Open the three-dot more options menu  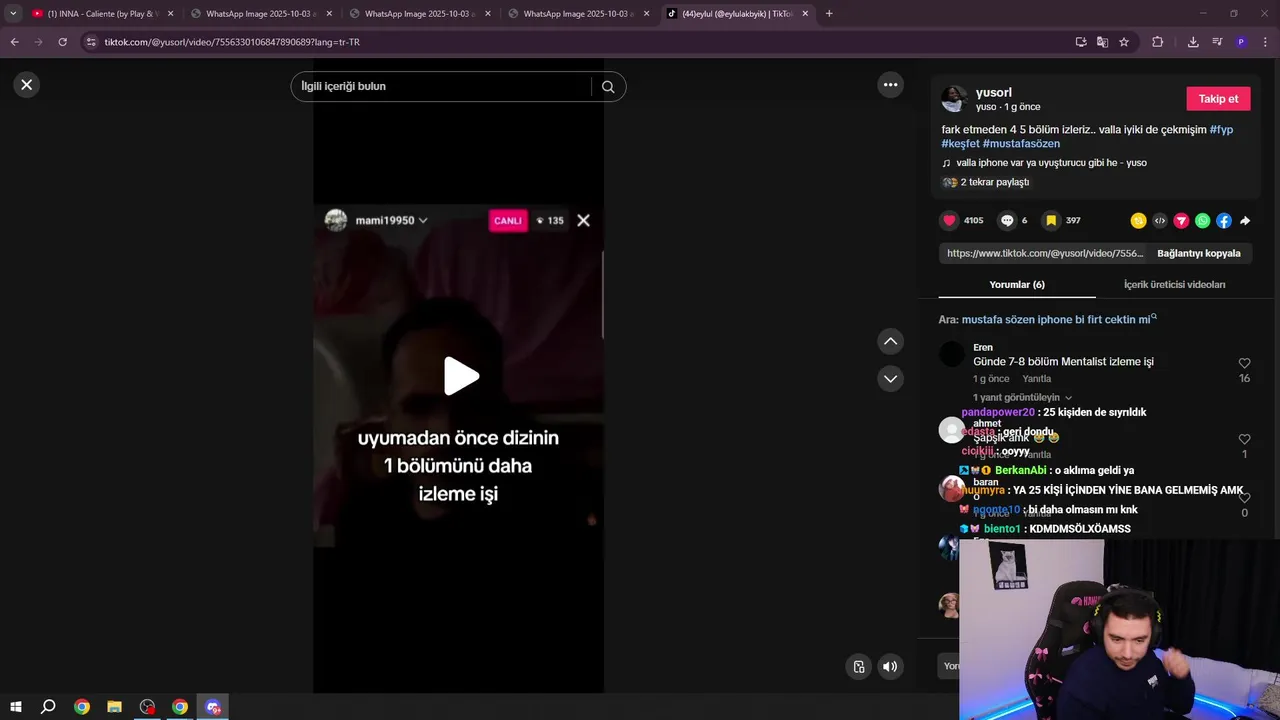[x=890, y=85]
